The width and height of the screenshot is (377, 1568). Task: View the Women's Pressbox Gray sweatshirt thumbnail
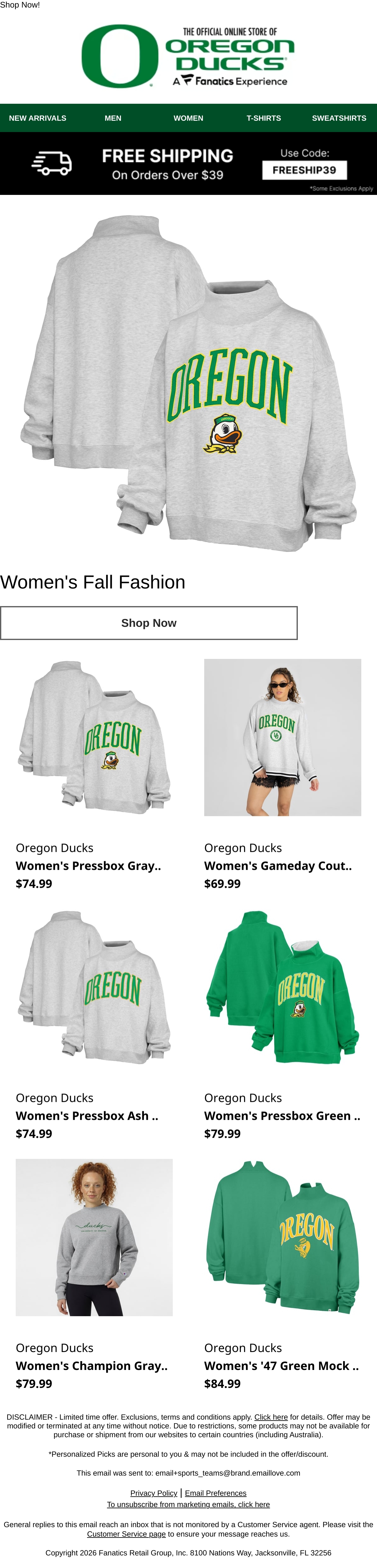pyautogui.click(x=94, y=737)
